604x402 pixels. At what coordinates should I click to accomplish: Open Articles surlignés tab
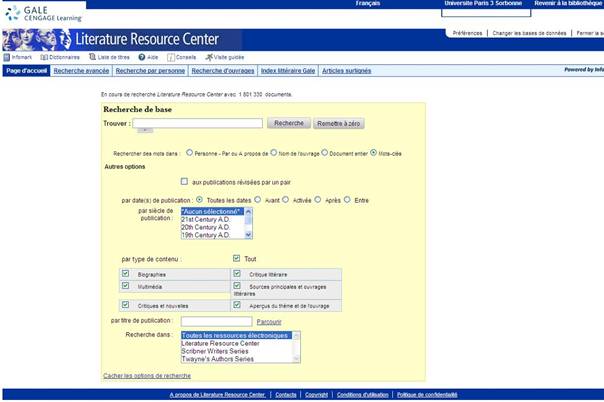pos(347,71)
